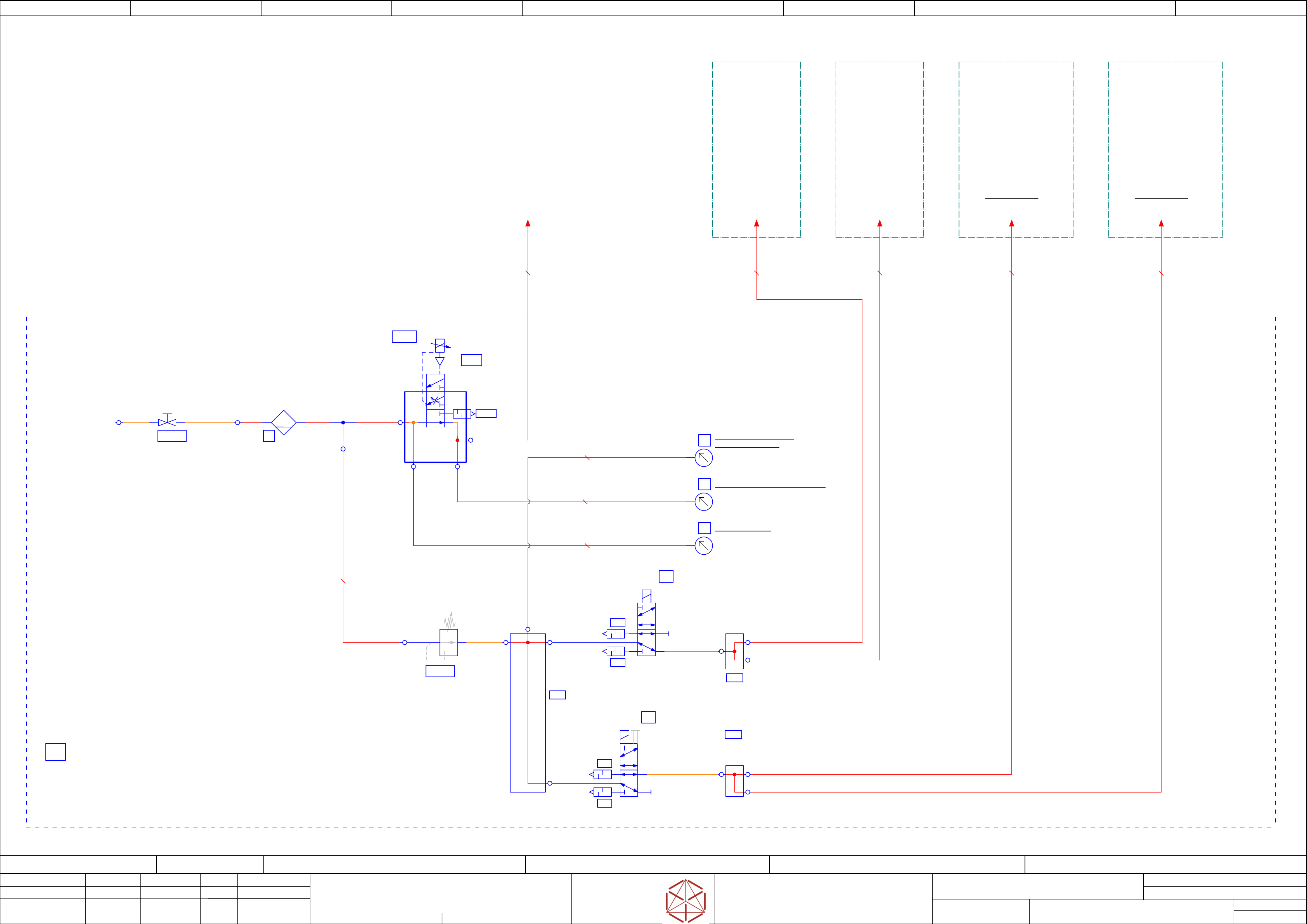
Task: Click the topmost pressure gauge symbol
Action: (704, 458)
